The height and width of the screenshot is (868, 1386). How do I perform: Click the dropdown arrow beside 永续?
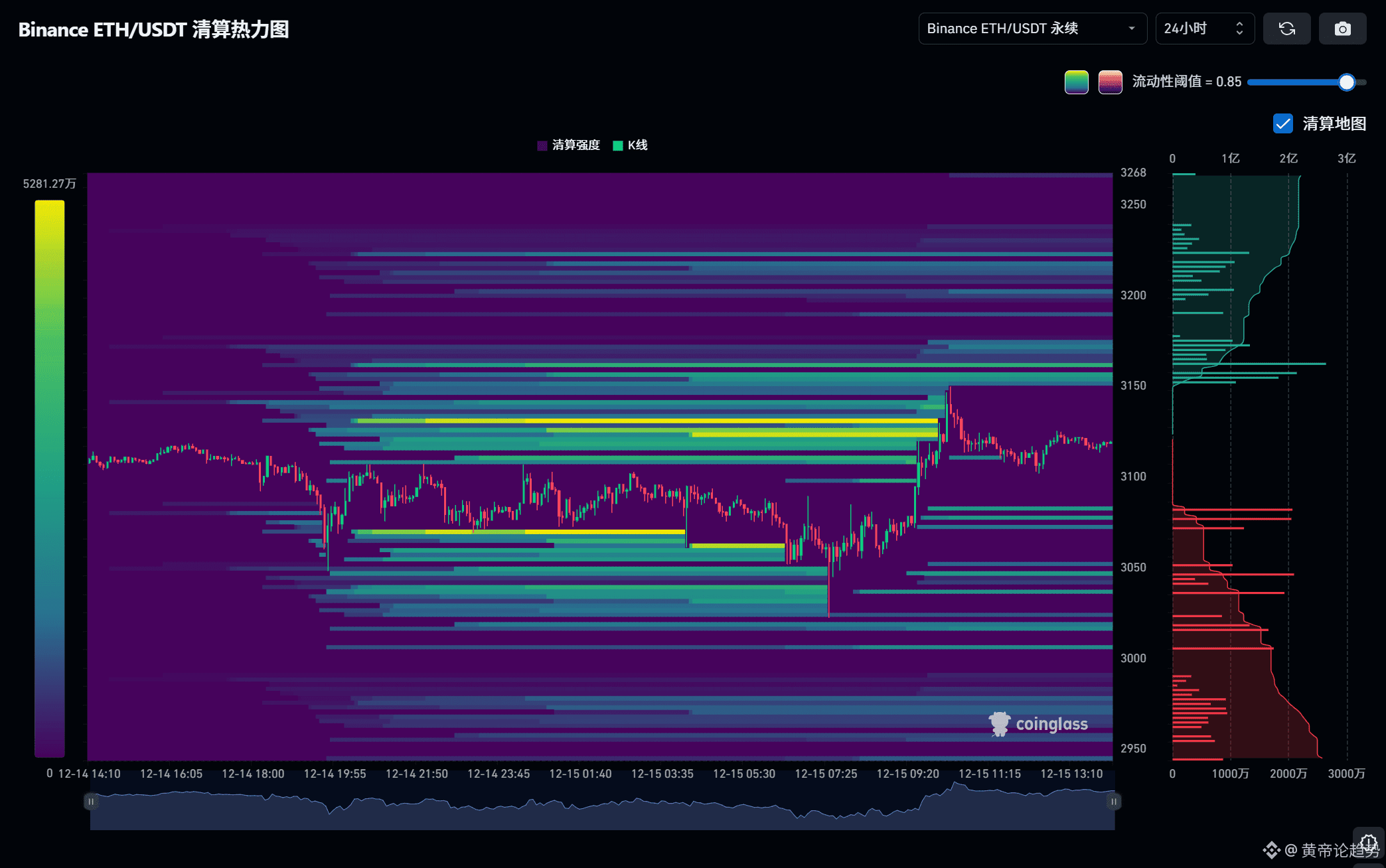coord(1132,29)
